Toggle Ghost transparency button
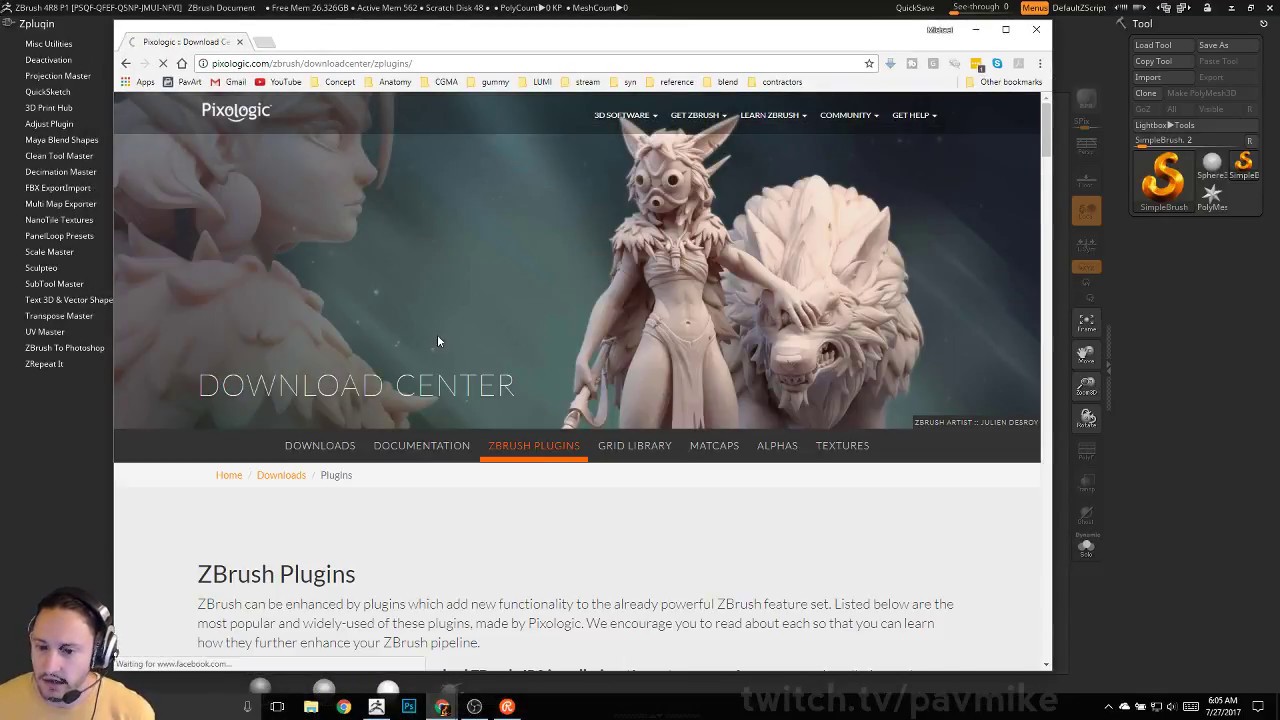This screenshot has height=720, width=1280. pyautogui.click(x=1086, y=516)
